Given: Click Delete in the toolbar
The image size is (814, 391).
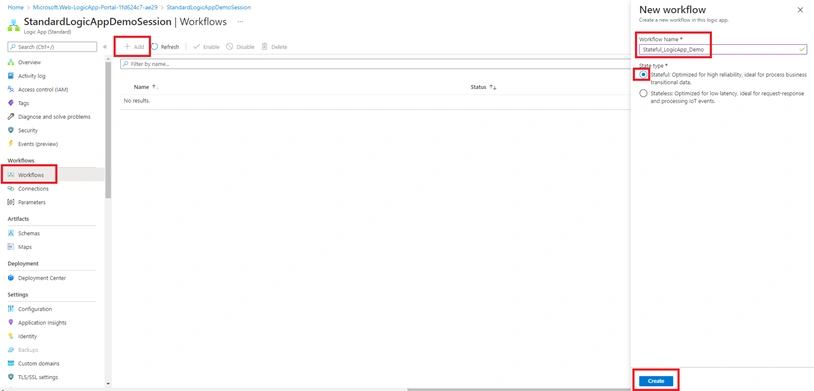Looking at the screenshot, I should coord(274,47).
